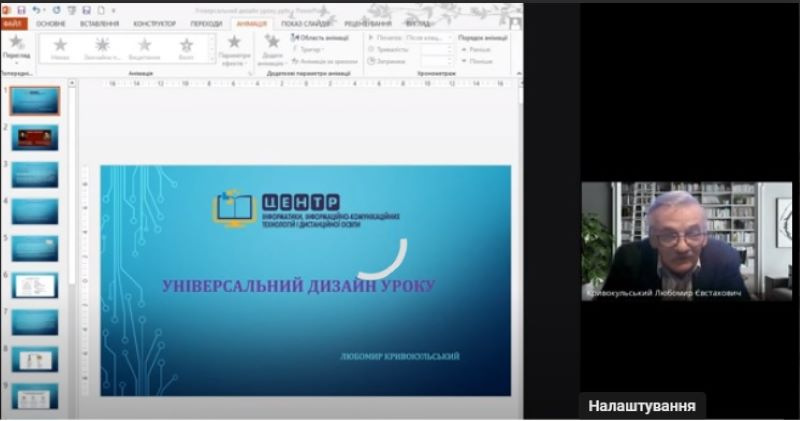Viewport: 800px width, 421px height.
Task: Switch to the ОСНОВНЕ ribbon tab
Action: click(51, 23)
